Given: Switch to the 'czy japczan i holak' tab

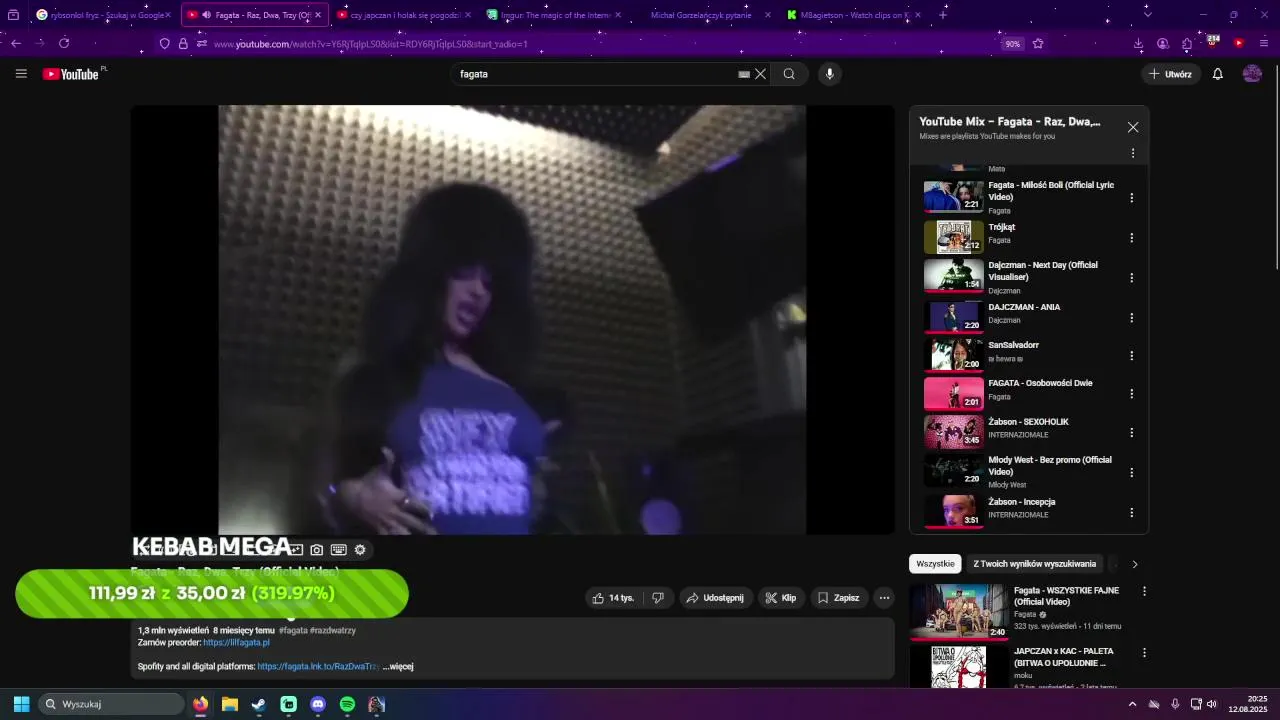Looking at the screenshot, I should click(x=403, y=15).
